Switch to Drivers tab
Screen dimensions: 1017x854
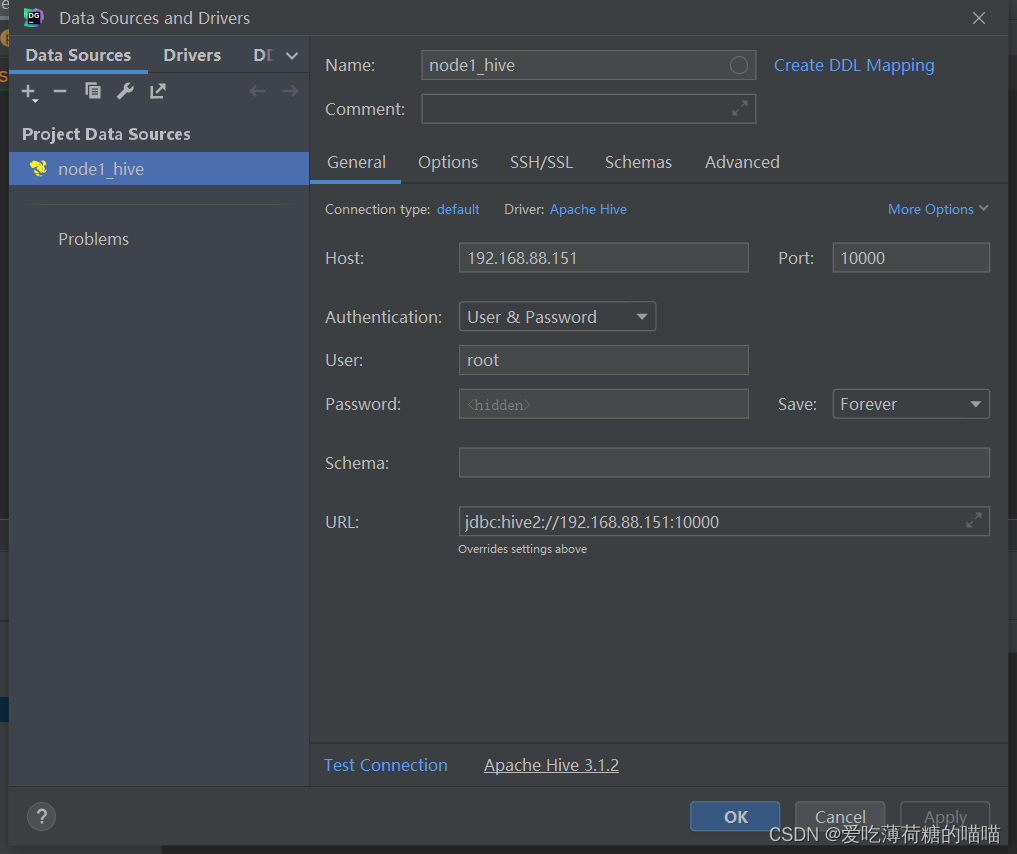[x=192, y=55]
